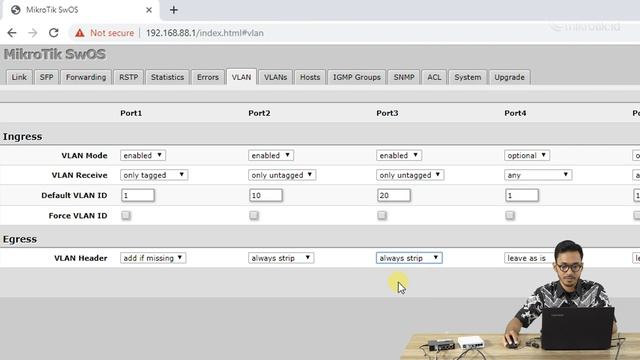Open the Hosts tab

(x=310, y=77)
